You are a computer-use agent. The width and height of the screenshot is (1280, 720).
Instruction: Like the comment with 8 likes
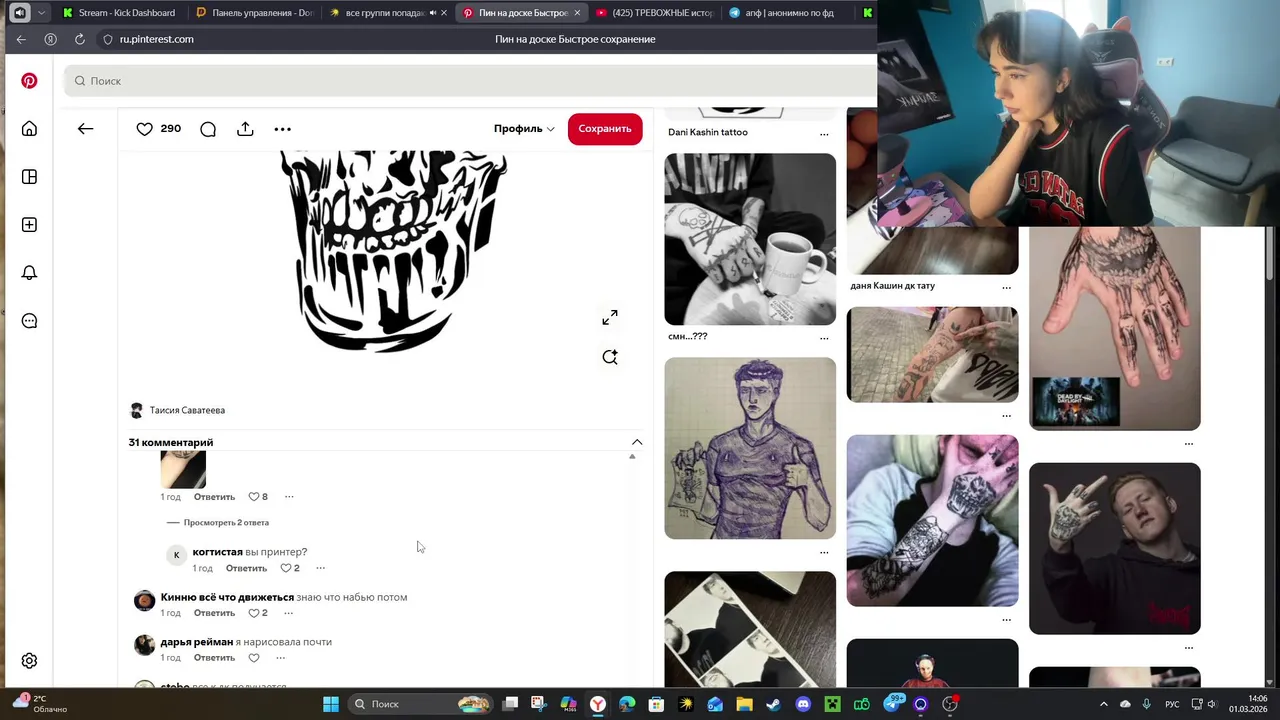click(x=254, y=497)
